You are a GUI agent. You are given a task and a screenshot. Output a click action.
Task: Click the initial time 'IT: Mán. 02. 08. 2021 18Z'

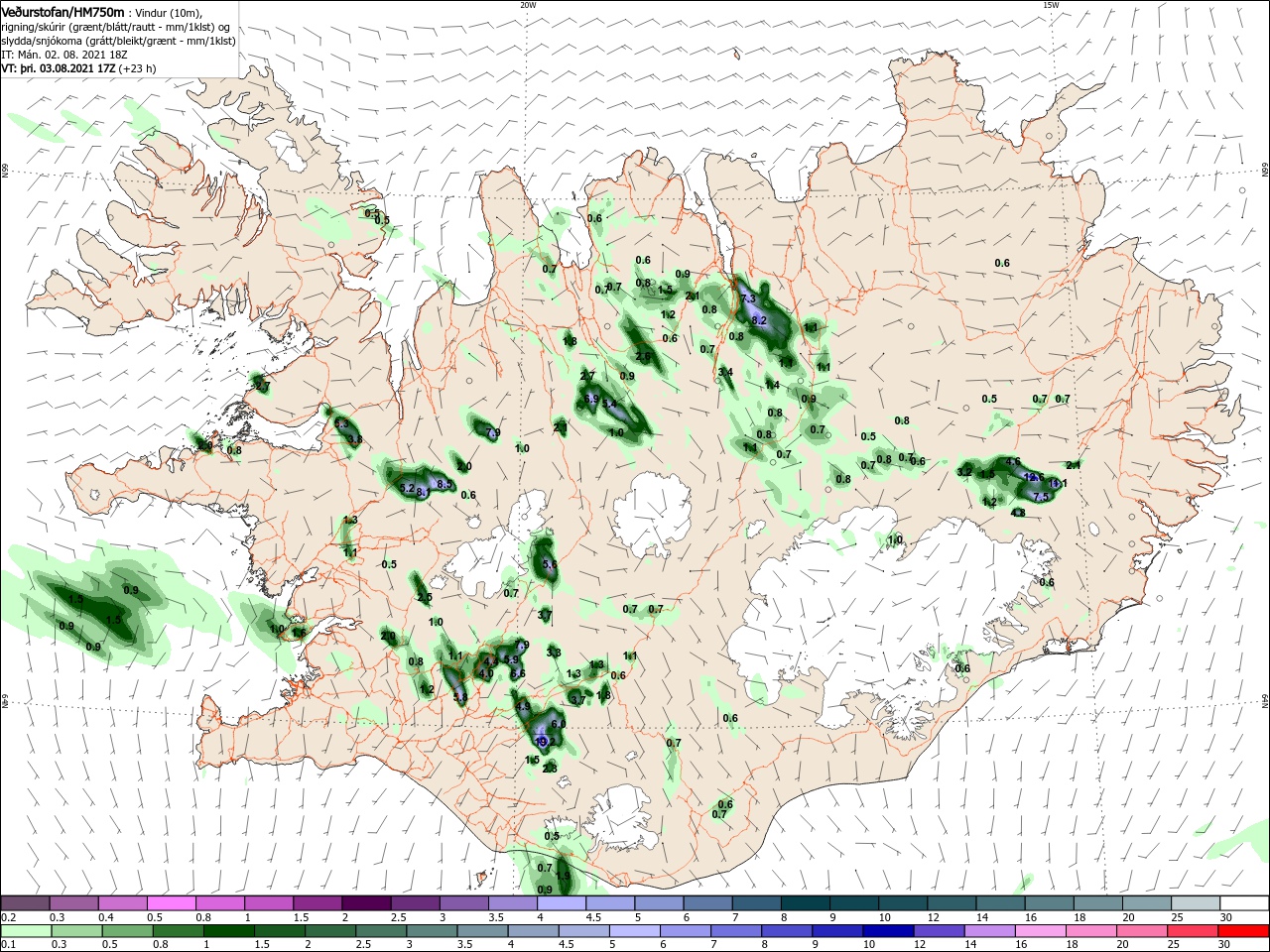[x=64, y=55]
